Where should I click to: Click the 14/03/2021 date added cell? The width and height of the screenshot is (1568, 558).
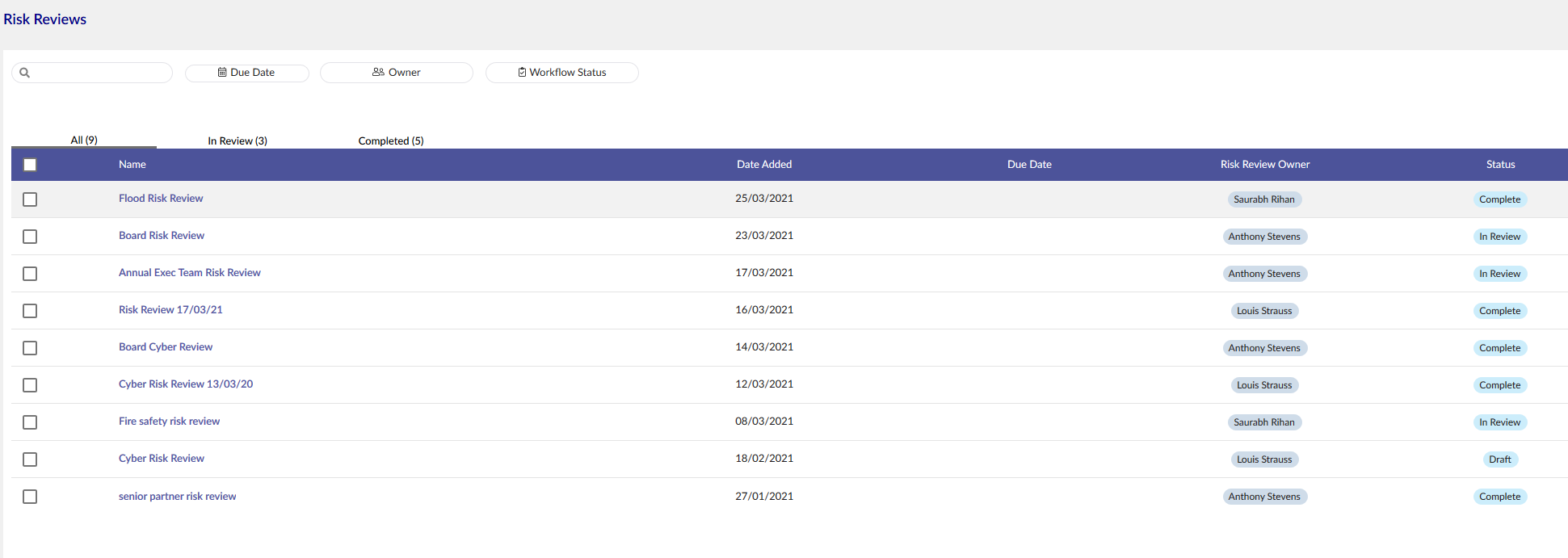[764, 347]
